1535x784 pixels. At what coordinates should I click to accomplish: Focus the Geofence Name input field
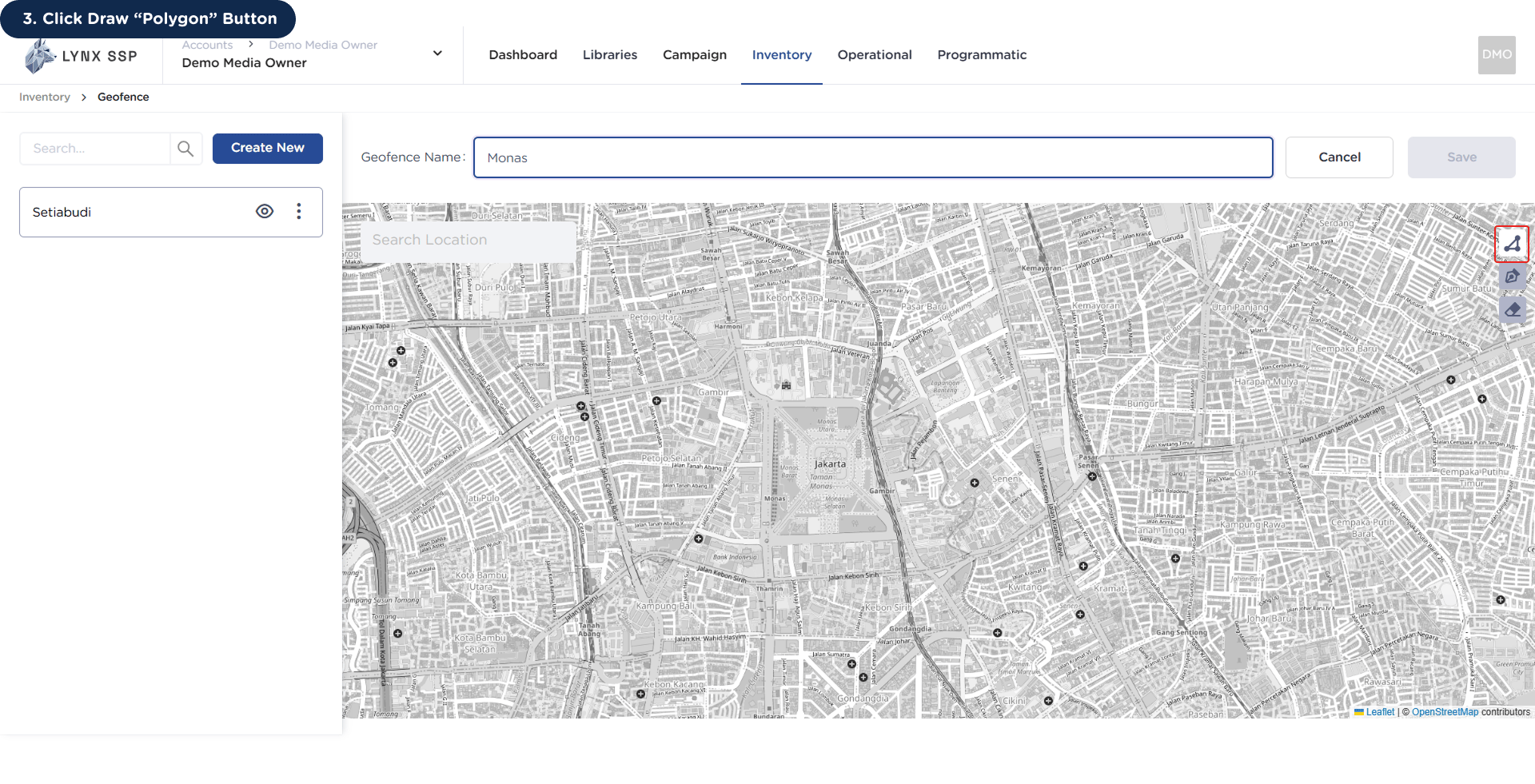point(873,157)
